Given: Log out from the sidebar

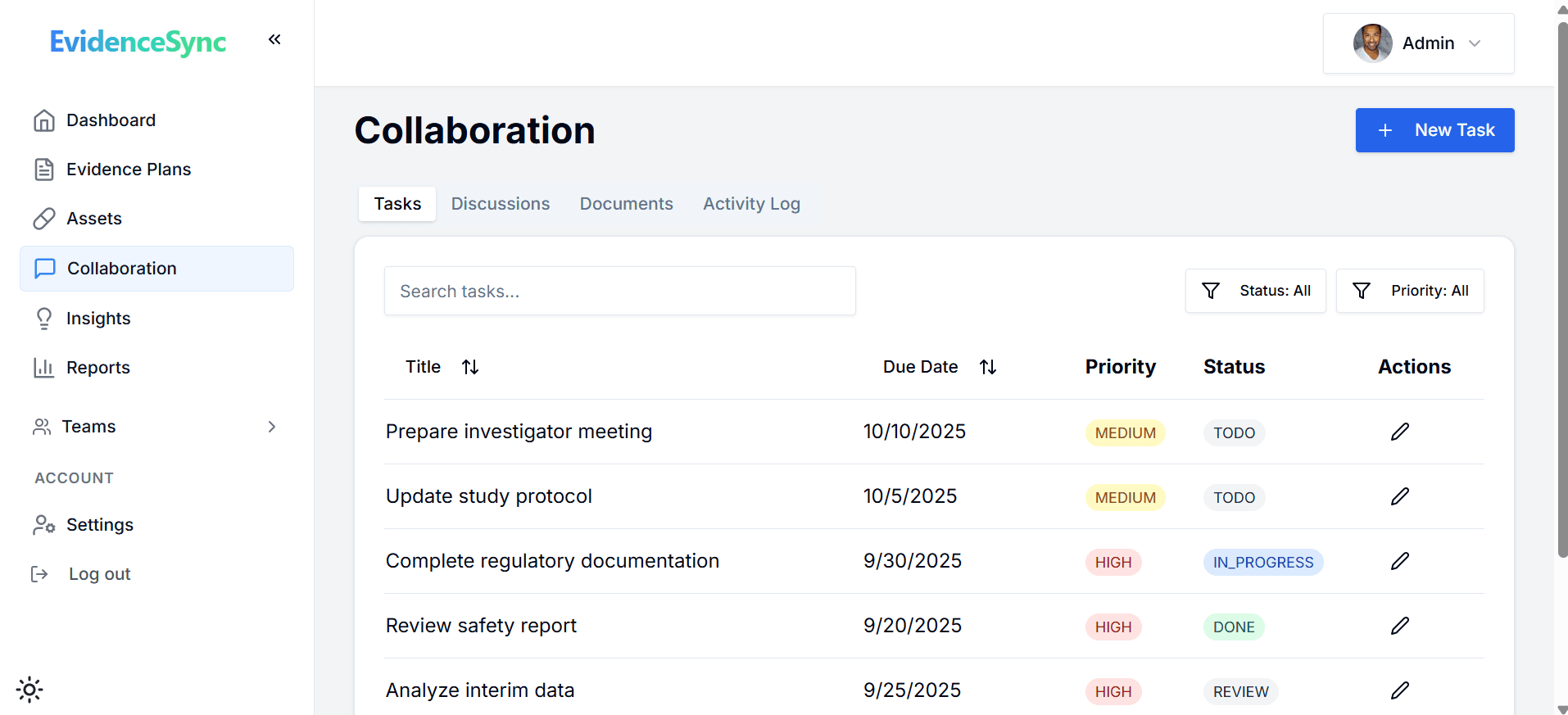Looking at the screenshot, I should (x=98, y=574).
